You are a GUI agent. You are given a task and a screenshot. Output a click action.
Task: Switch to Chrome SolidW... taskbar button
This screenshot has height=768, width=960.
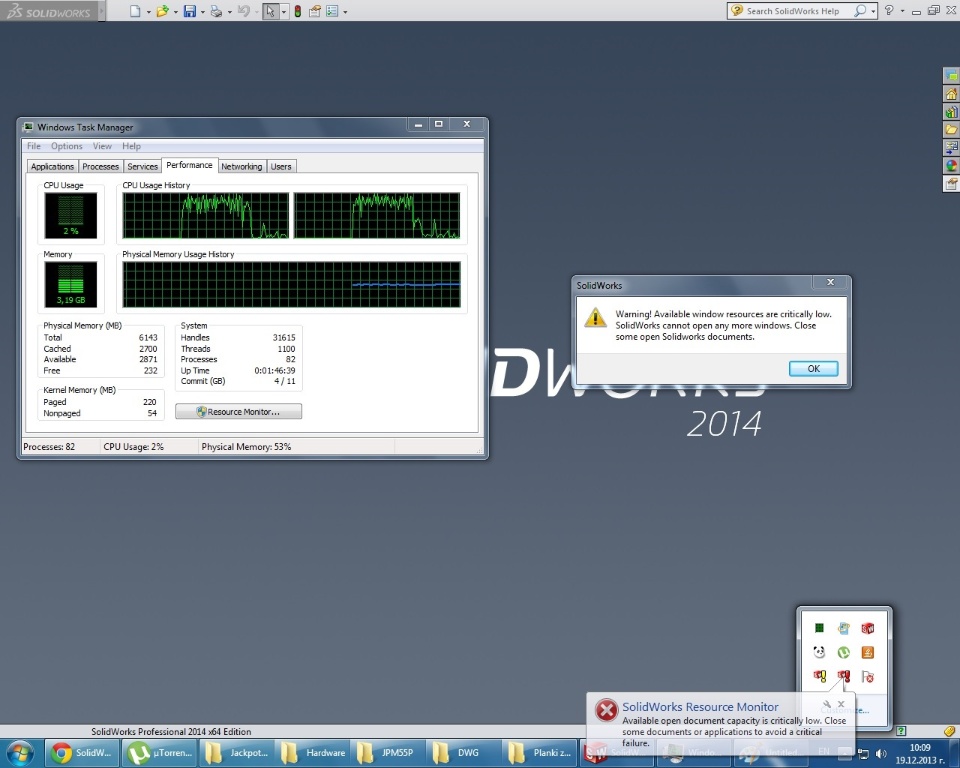(x=83, y=753)
